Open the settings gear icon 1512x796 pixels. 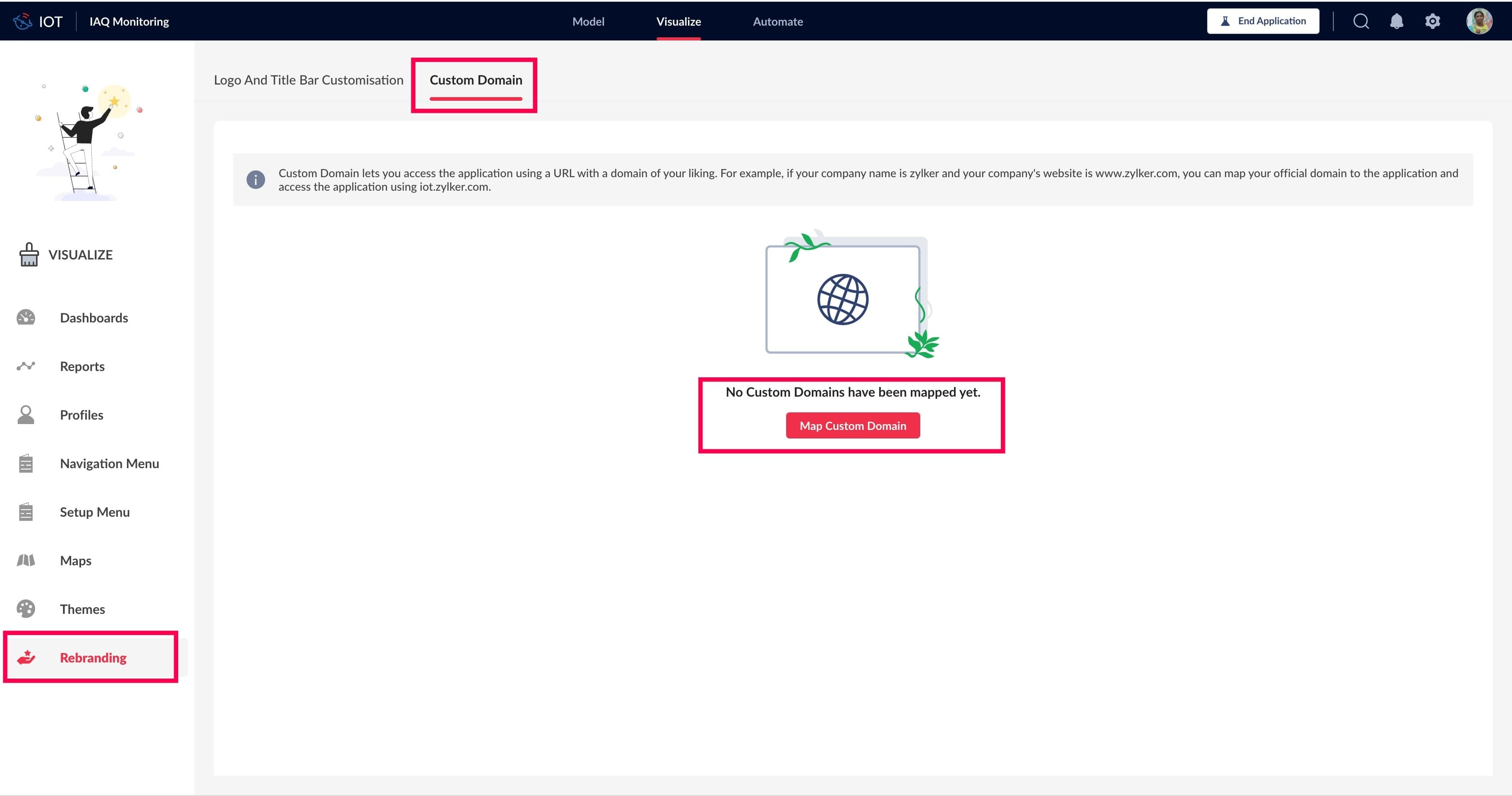[1432, 22]
